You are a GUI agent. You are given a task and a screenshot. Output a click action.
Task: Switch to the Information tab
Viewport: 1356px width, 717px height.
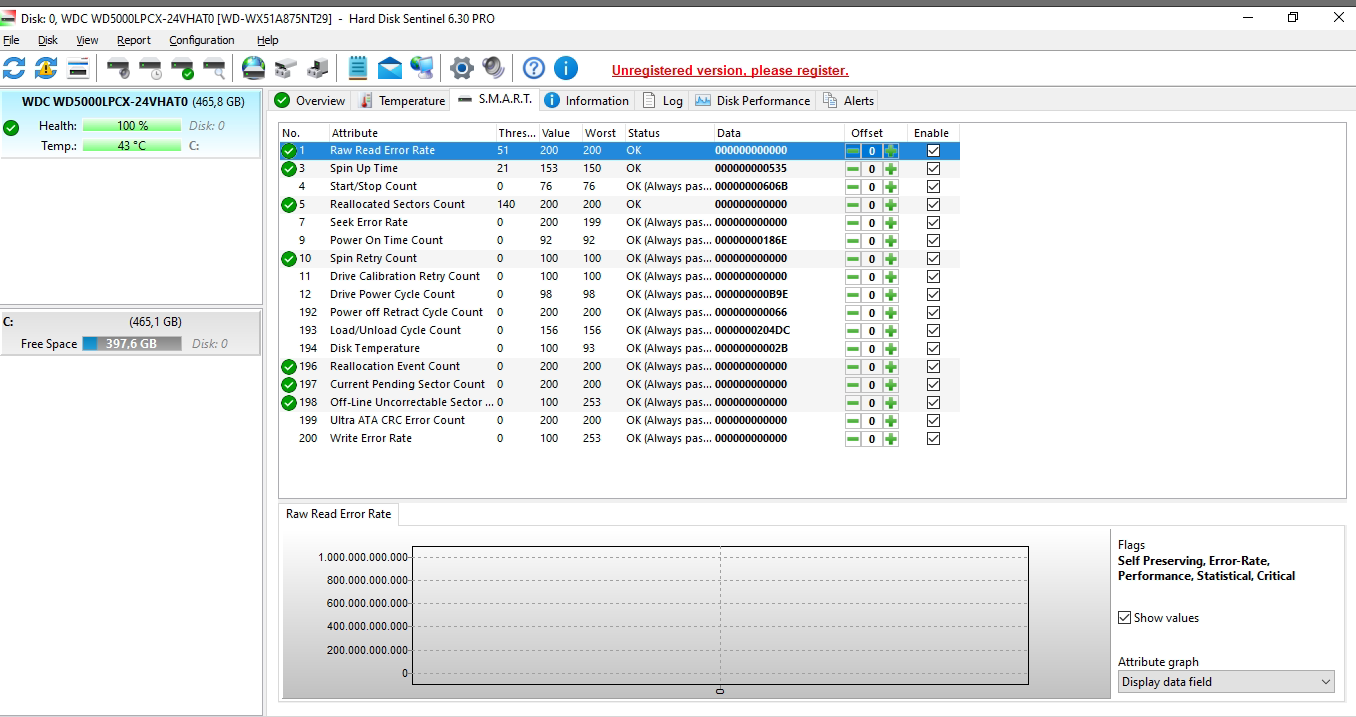tap(587, 101)
